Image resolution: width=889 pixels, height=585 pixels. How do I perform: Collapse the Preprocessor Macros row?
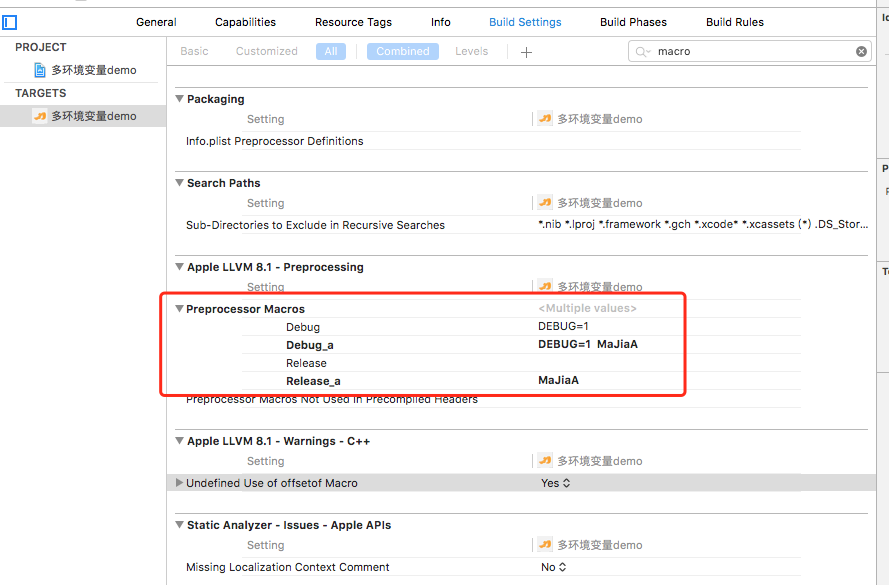[179, 309]
